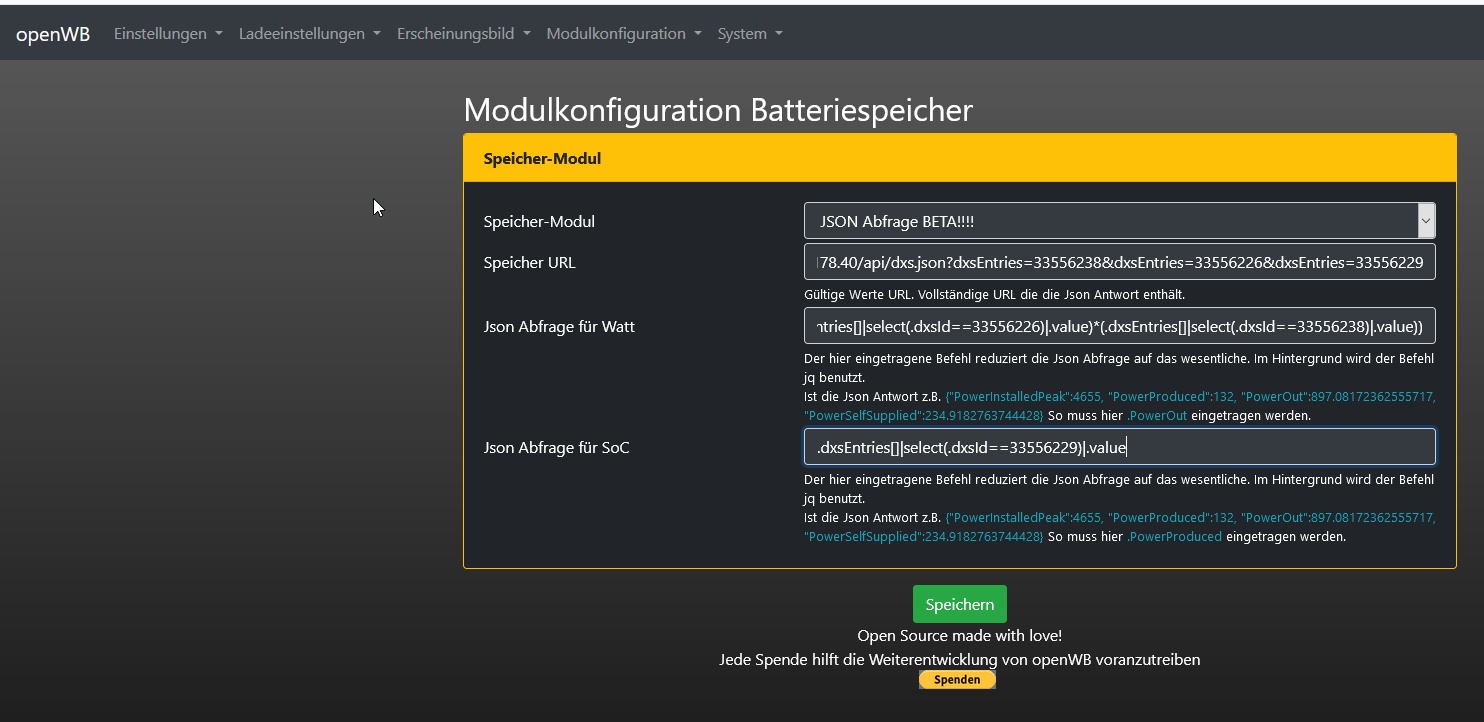
Task: Click the Json Abfrage für SoC label
Action: click(x=556, y=447)
